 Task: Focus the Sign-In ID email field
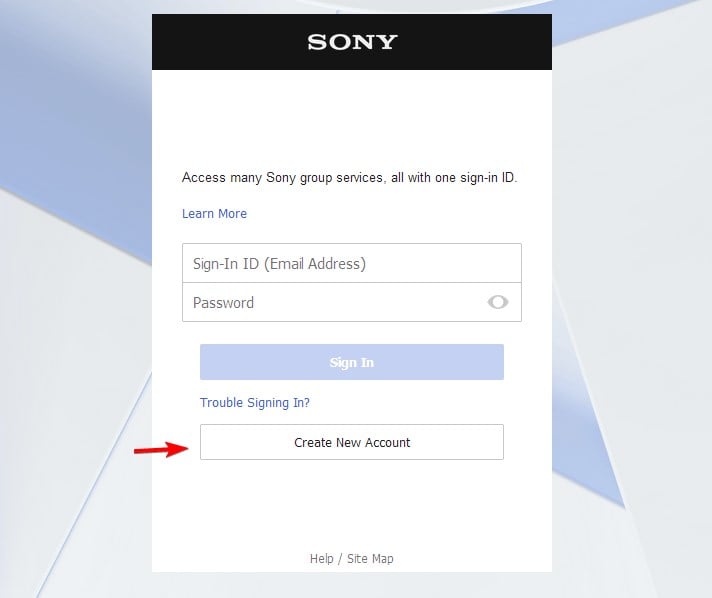click(352, 263)
